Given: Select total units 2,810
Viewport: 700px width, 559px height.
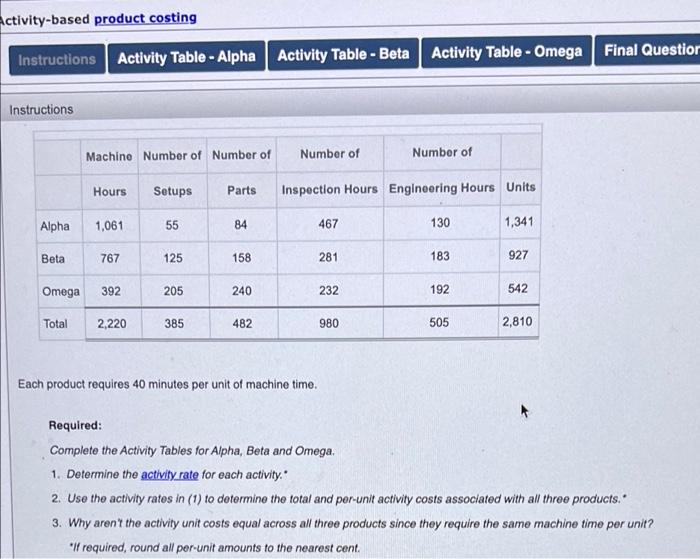Looking at the screenshot, I should [517, 321].
